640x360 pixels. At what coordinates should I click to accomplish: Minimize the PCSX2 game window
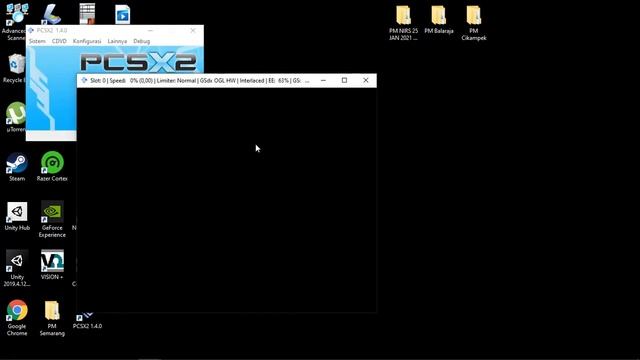[x=323, y=80]
